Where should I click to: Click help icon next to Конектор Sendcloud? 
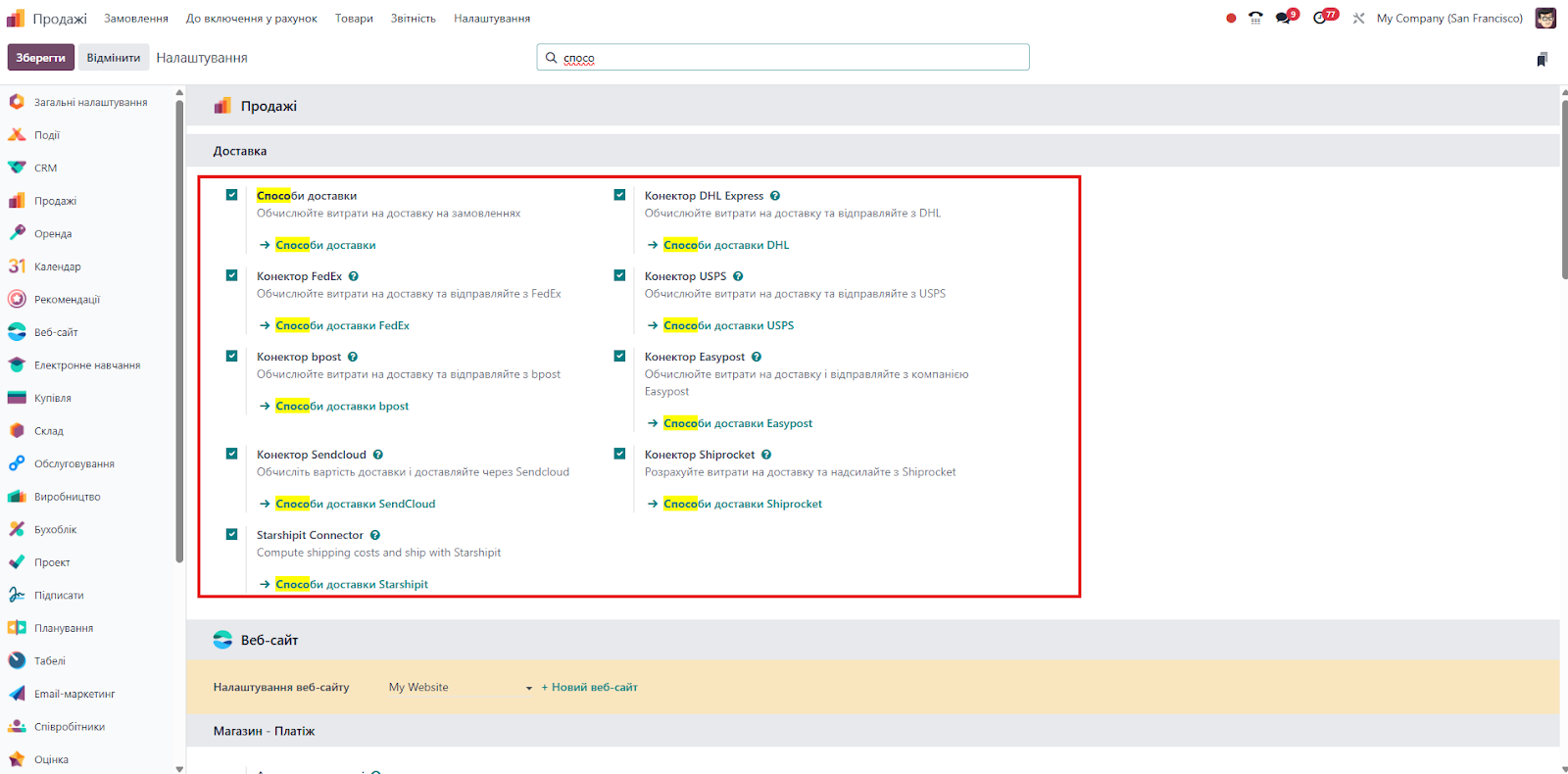378,455
